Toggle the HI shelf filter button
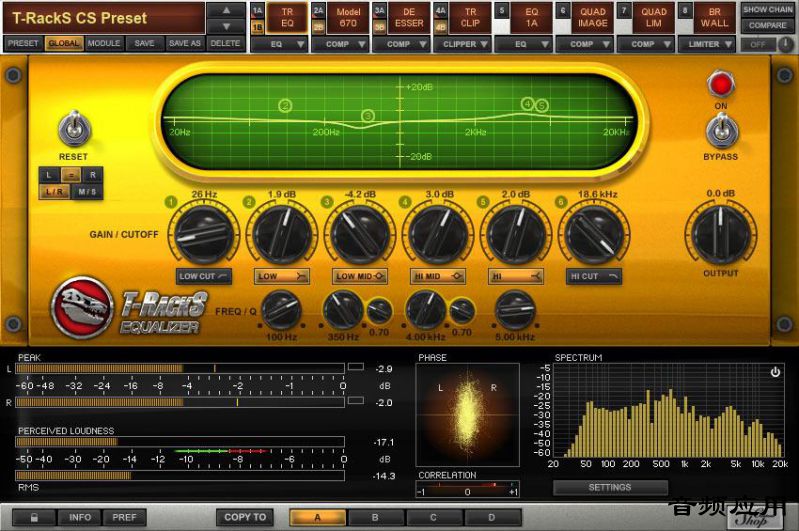Image resolution: width=799 pixels, height=531 pixels. pos(516,276)
